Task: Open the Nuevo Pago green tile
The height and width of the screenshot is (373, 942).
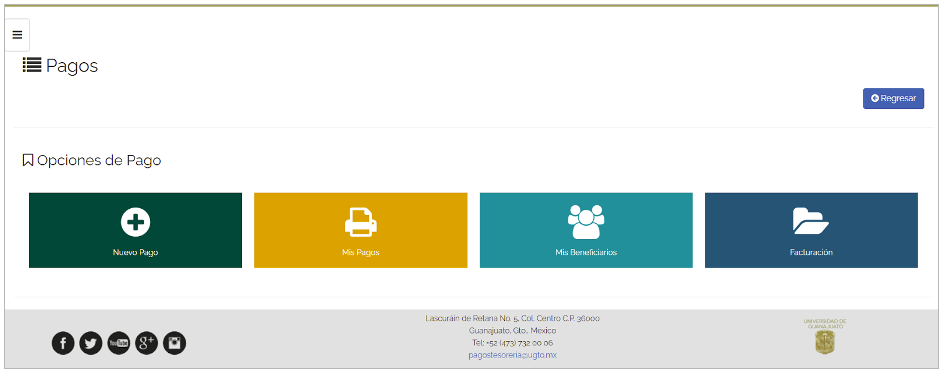Action: point(136,230)
